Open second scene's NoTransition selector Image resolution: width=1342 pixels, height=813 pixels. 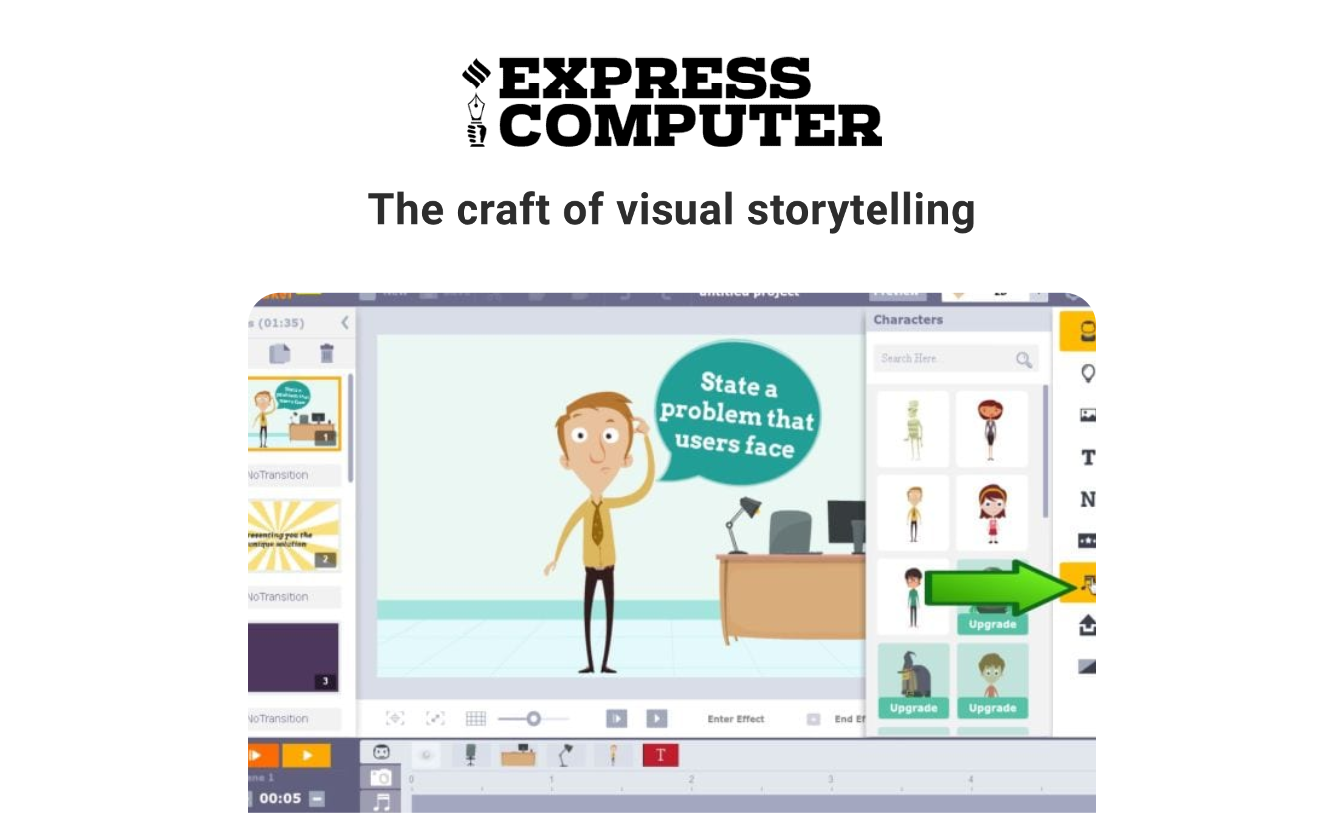(294, 597)
